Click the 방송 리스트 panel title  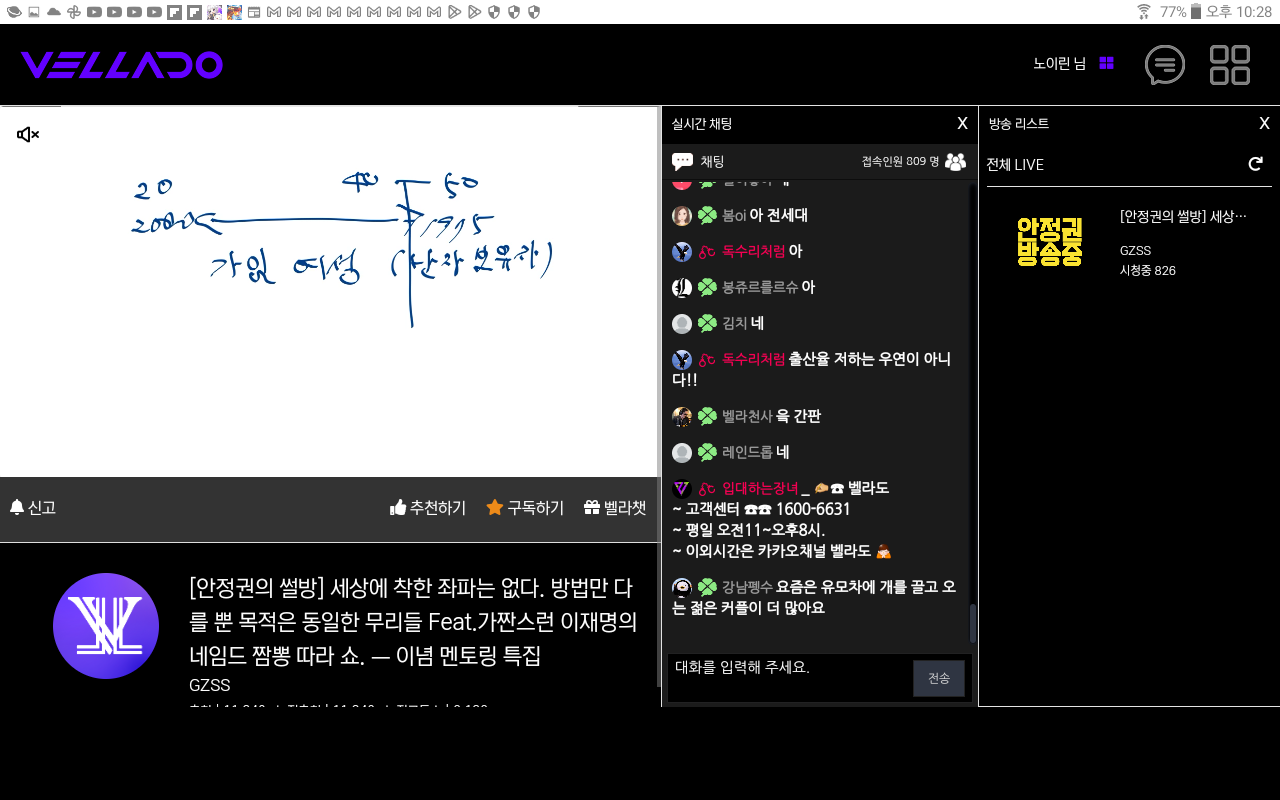point(1019,124)
